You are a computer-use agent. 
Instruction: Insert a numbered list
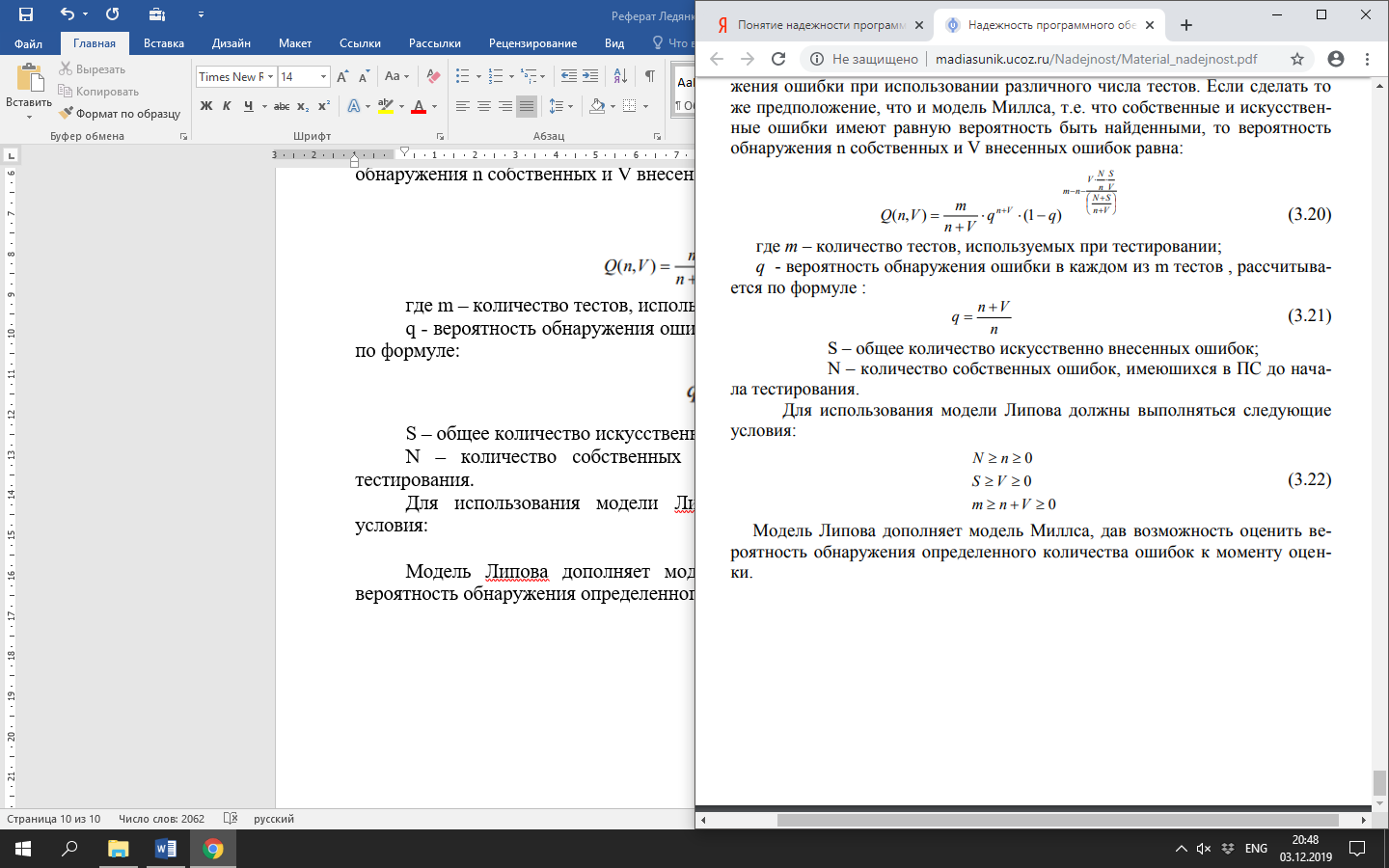coord(496,76)
